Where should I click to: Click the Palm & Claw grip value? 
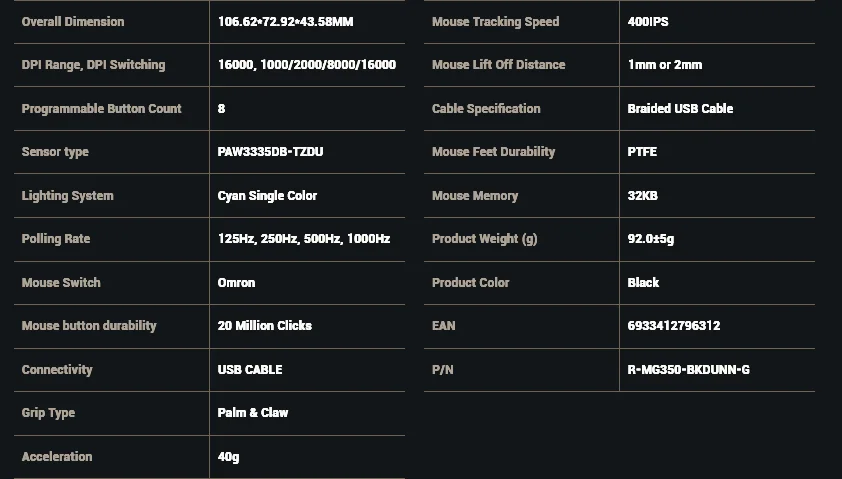(x=252, y=413)
